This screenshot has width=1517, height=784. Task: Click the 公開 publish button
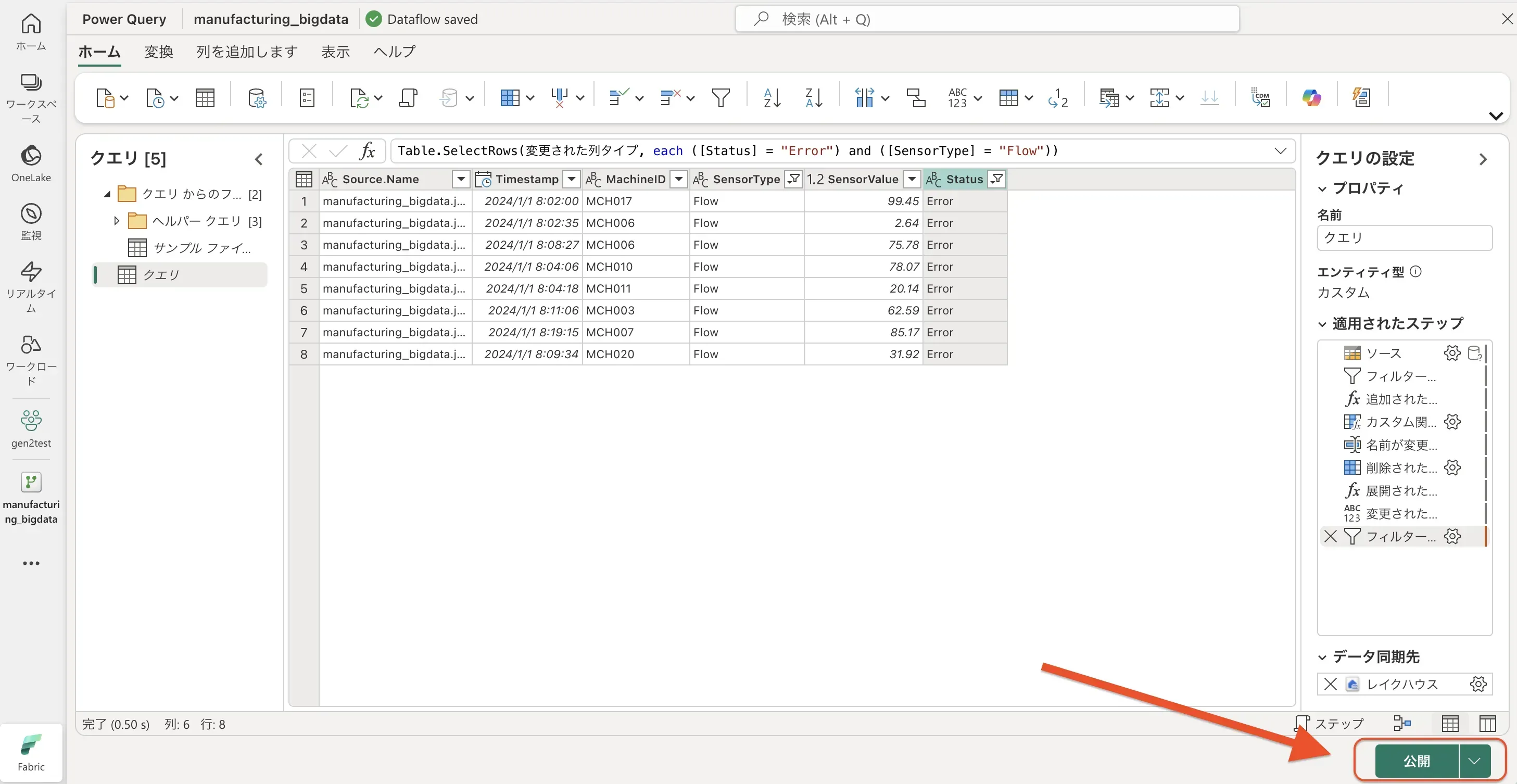point(1417,761)
